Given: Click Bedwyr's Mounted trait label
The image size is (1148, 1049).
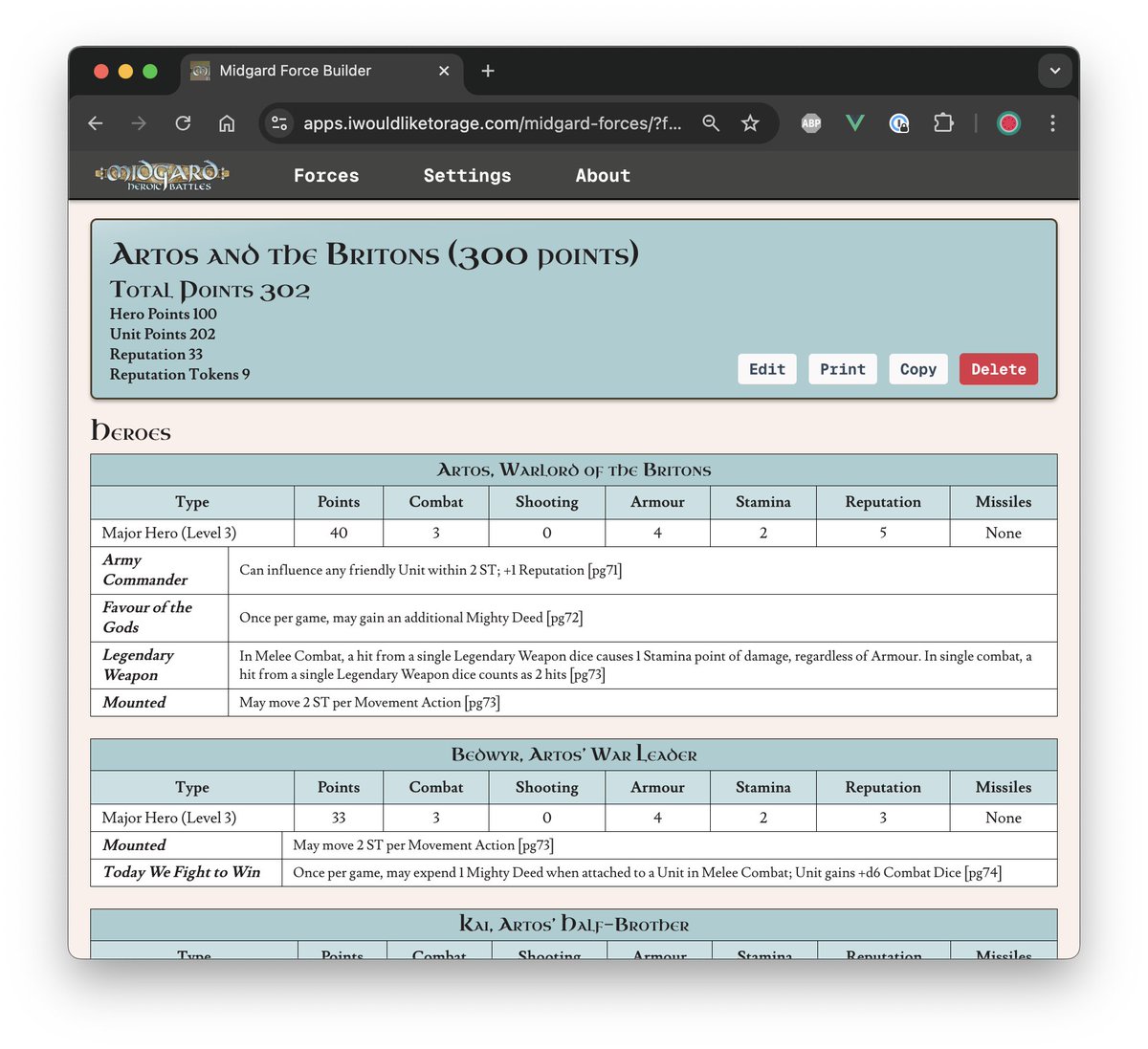Looking at the screenshot, I should click(x=134, y=845).
